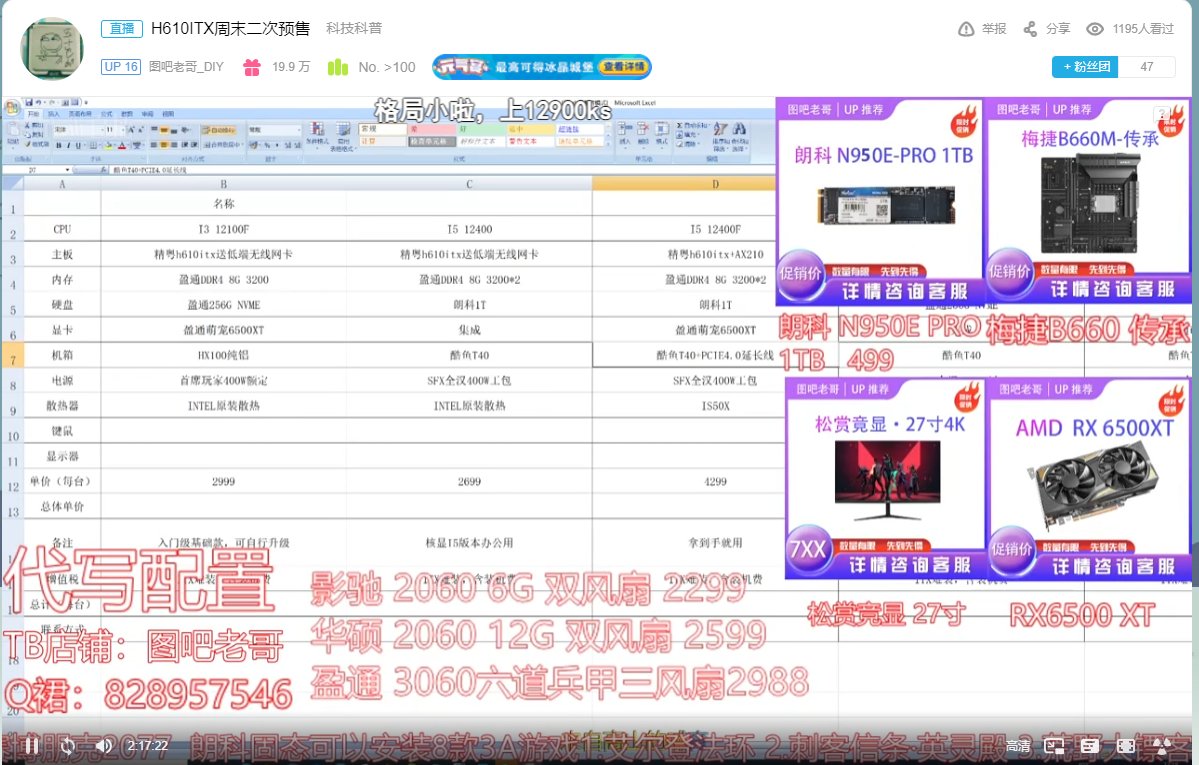Image resolution: width=1199 pixels, height=765 pixels.
Task: Select the 开始 Home ribbon tab
Action: 34,114
